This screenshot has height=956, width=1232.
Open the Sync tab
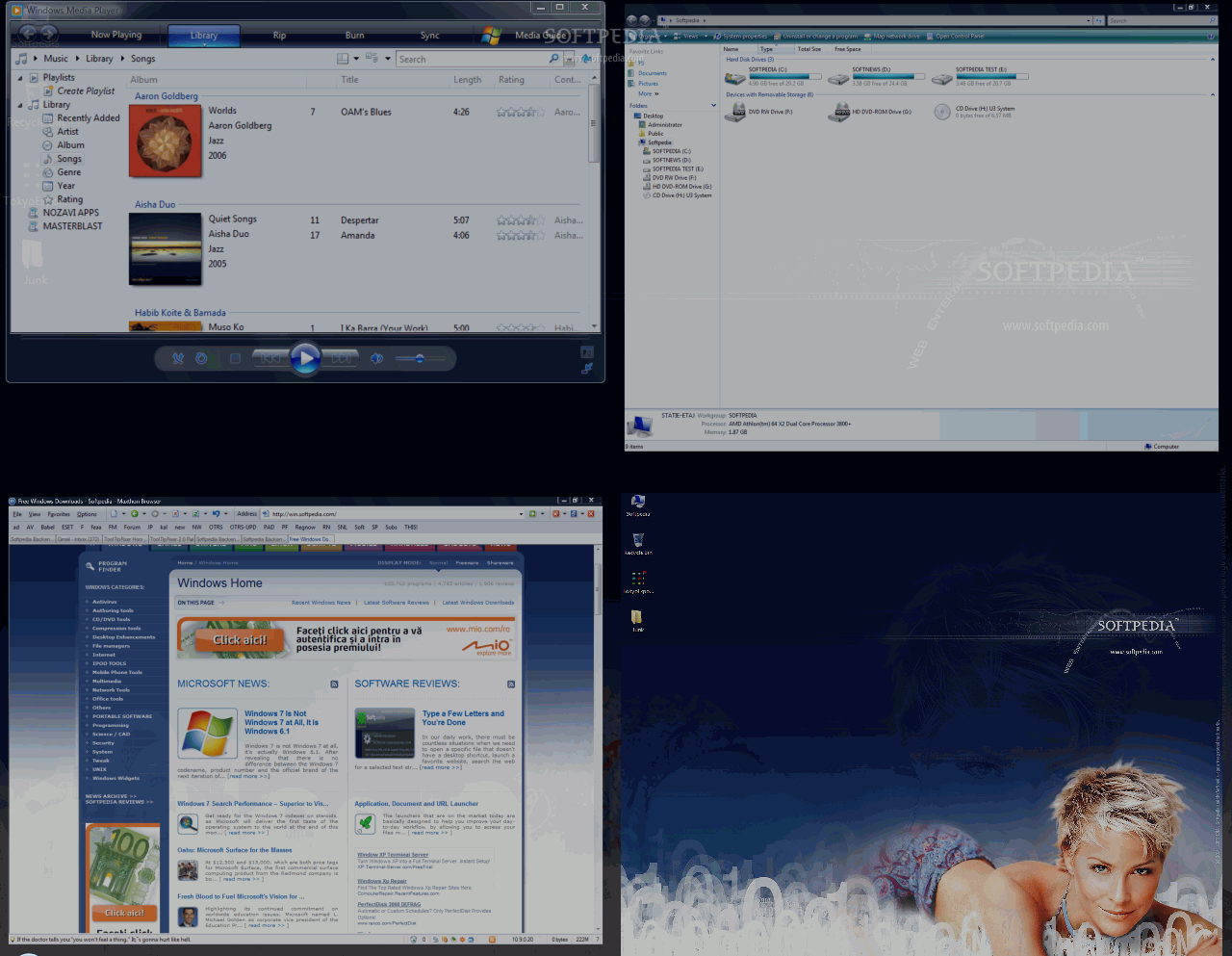click(430, 36)
